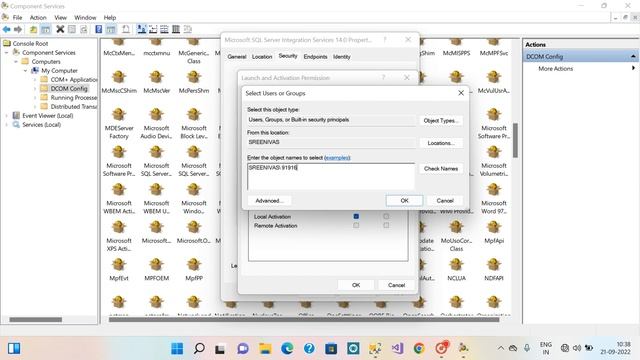640x360 pixels.
Task: Open the File menu
Action: [x=17, y=18]
